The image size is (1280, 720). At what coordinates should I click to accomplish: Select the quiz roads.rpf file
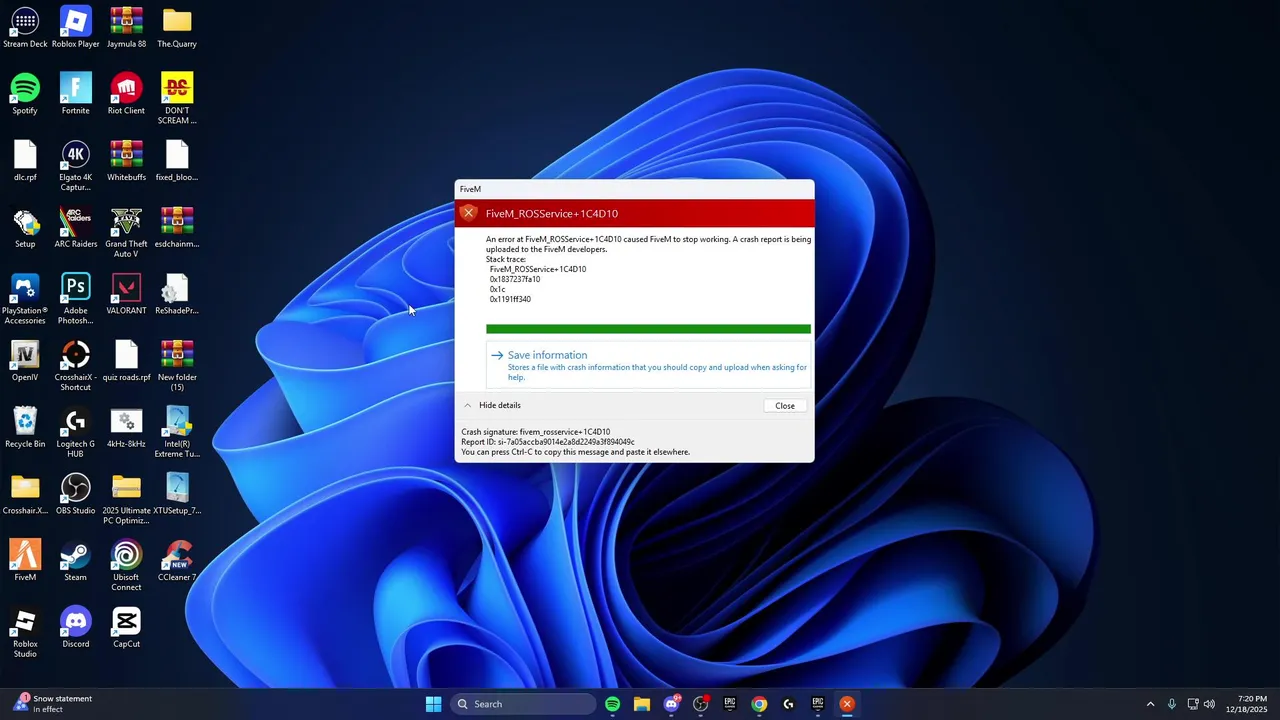tap(126, 361)
